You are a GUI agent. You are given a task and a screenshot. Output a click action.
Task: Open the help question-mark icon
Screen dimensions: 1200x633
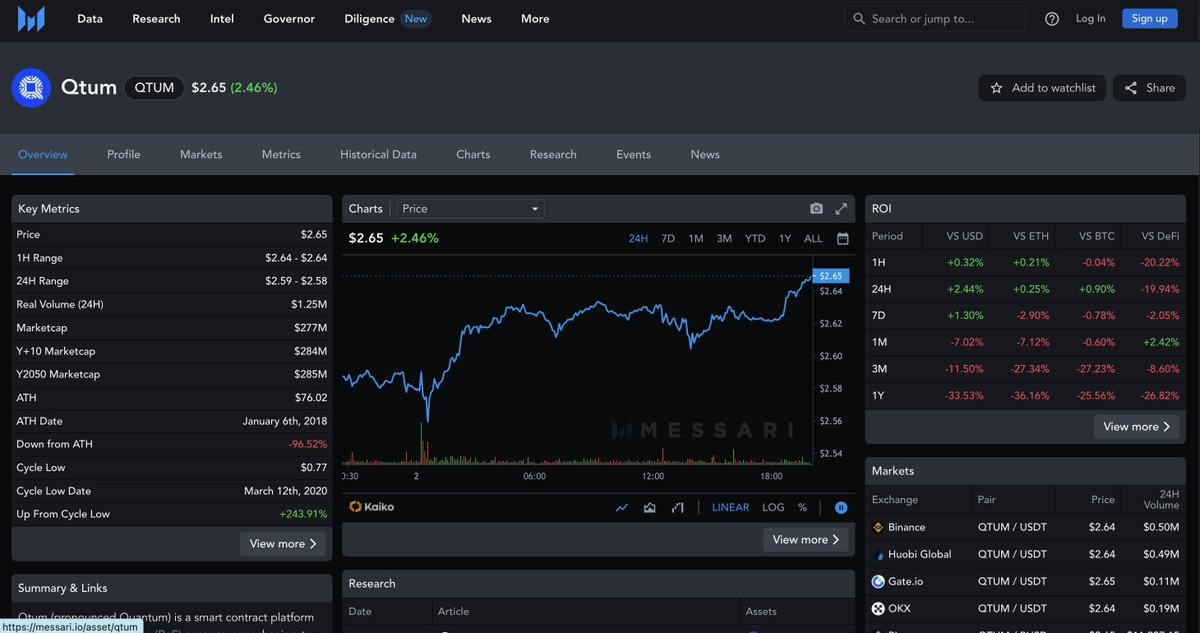tap(1052, 19)
